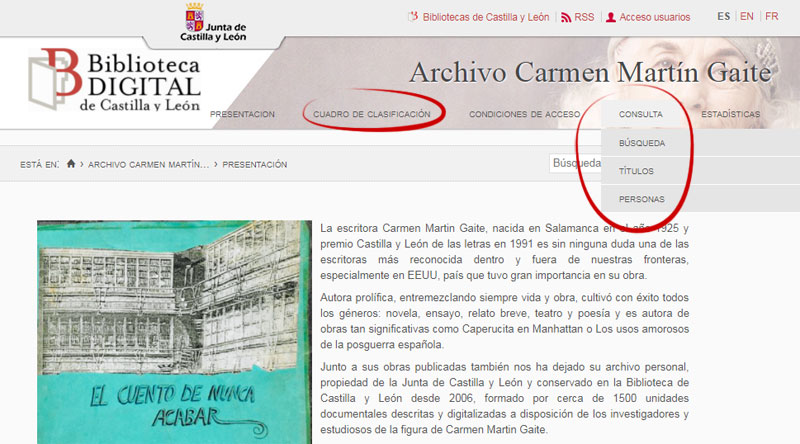Open the Acceso usuarios link
Screen dimensions: 800x444
coord(655,17)
